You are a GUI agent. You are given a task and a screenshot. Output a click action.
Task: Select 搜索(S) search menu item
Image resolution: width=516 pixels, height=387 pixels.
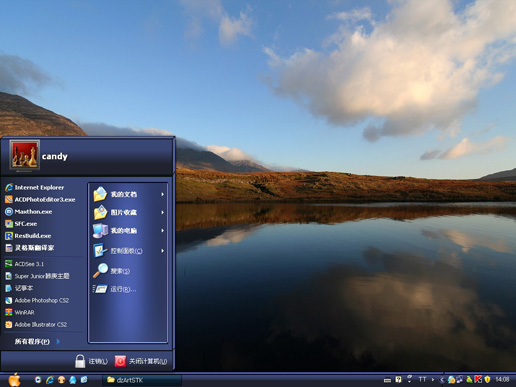pos(112,271)
